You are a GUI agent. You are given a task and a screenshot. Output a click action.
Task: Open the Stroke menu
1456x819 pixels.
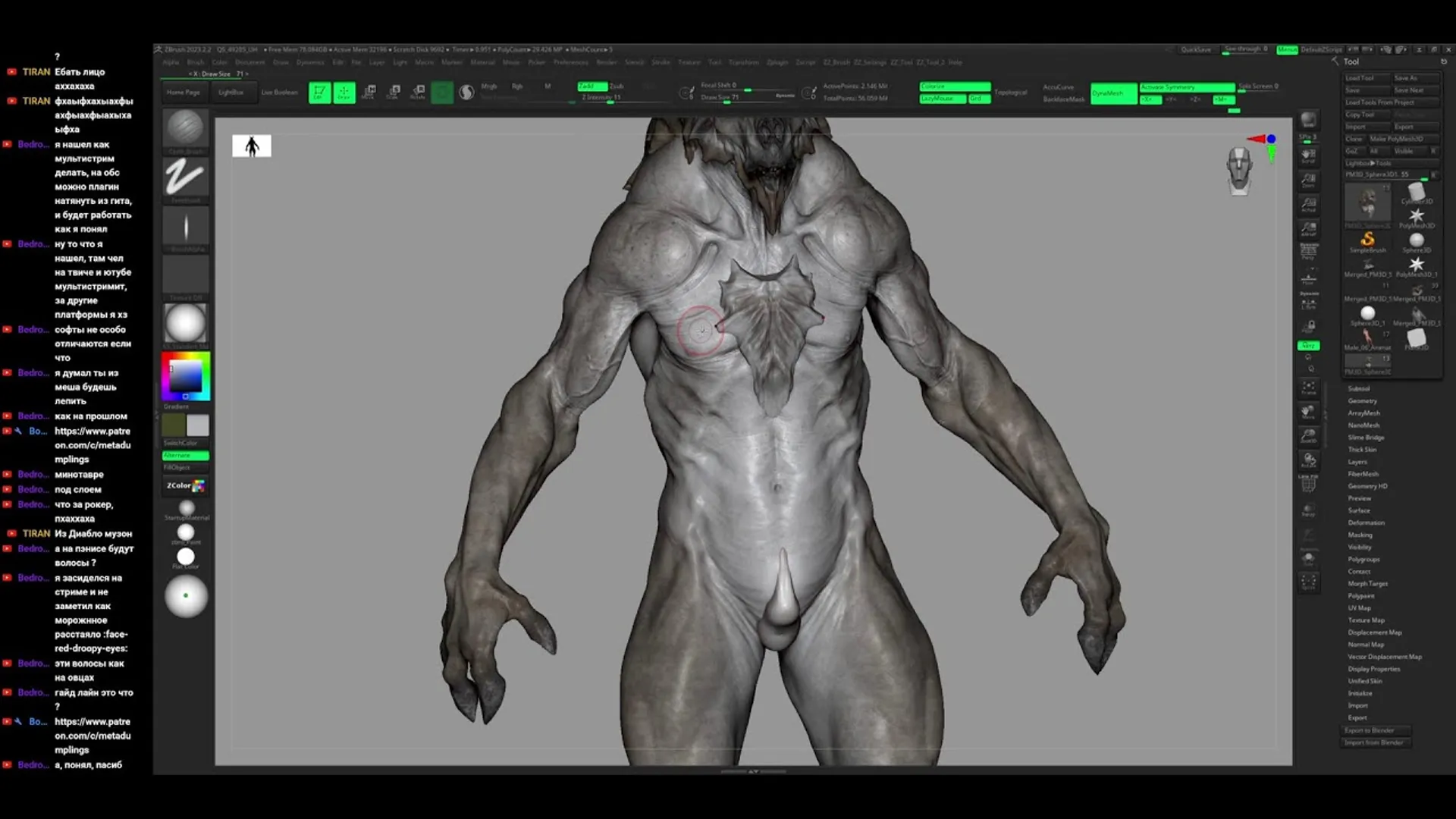coord(661,62)
